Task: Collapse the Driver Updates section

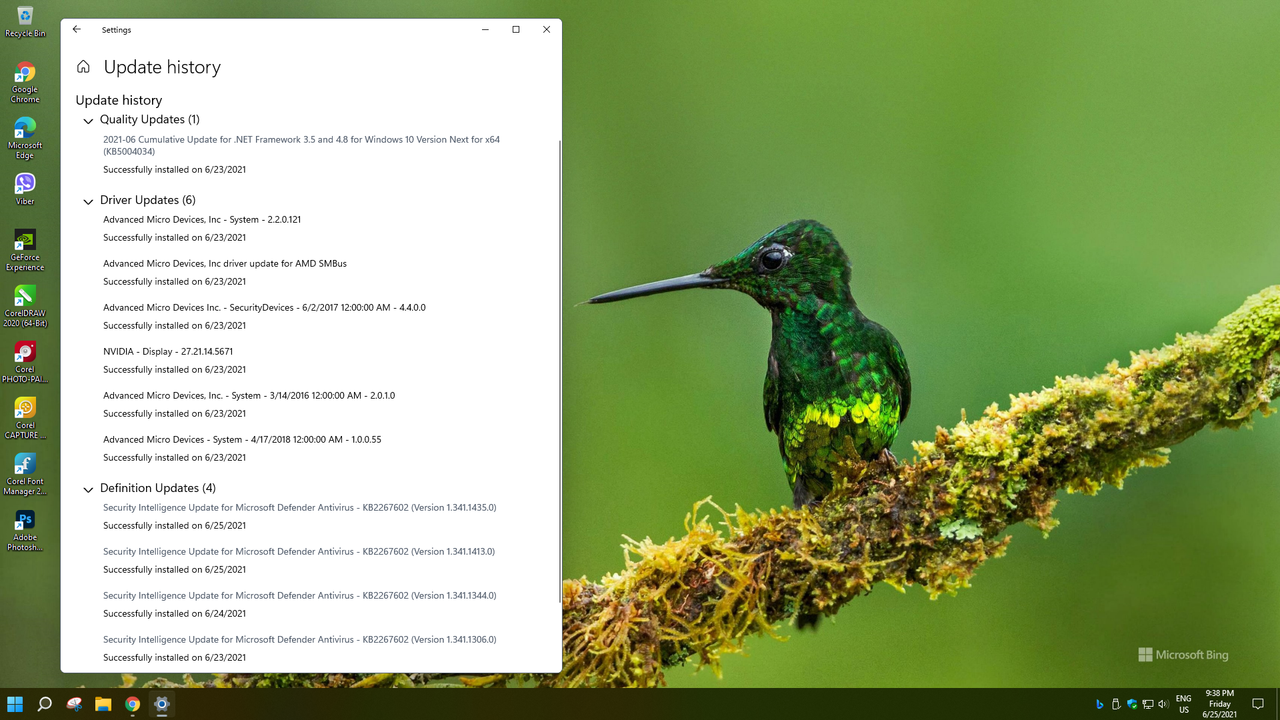Action: click(x=88, y=202)
